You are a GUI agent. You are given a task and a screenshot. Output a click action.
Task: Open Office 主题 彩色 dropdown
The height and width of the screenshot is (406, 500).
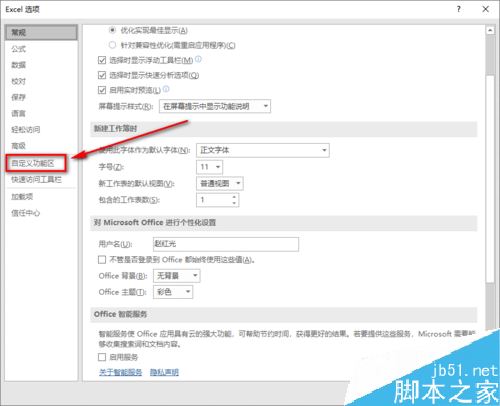coord(173,292)
